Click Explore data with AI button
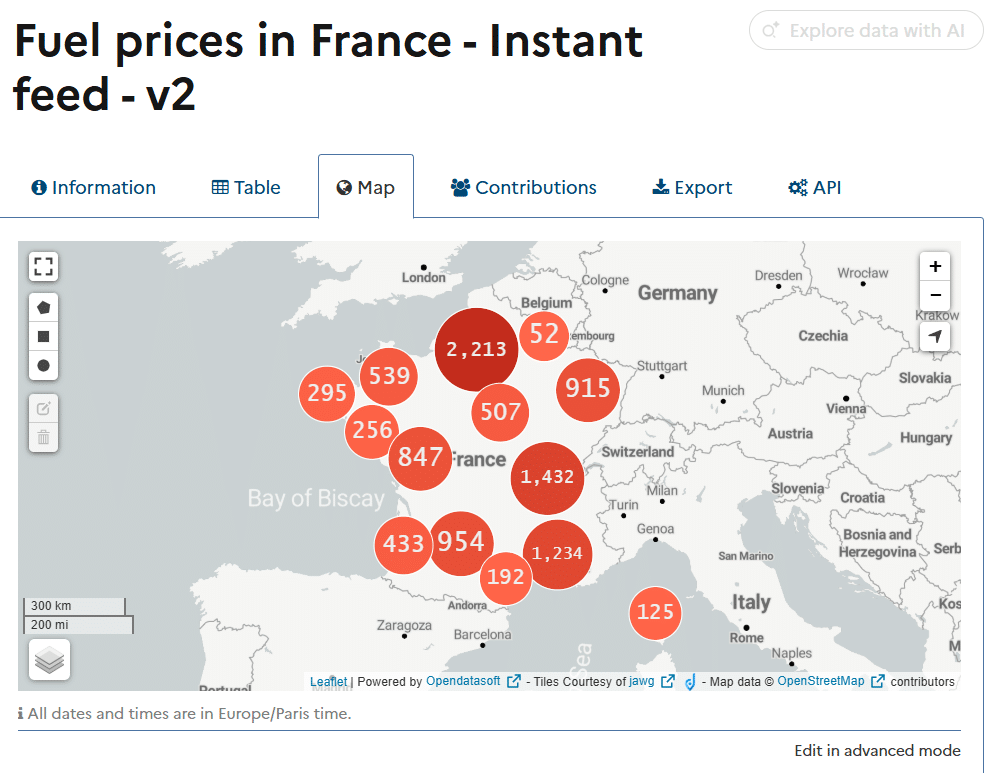The image size is (1006, 773). click(x=866, y=31)
